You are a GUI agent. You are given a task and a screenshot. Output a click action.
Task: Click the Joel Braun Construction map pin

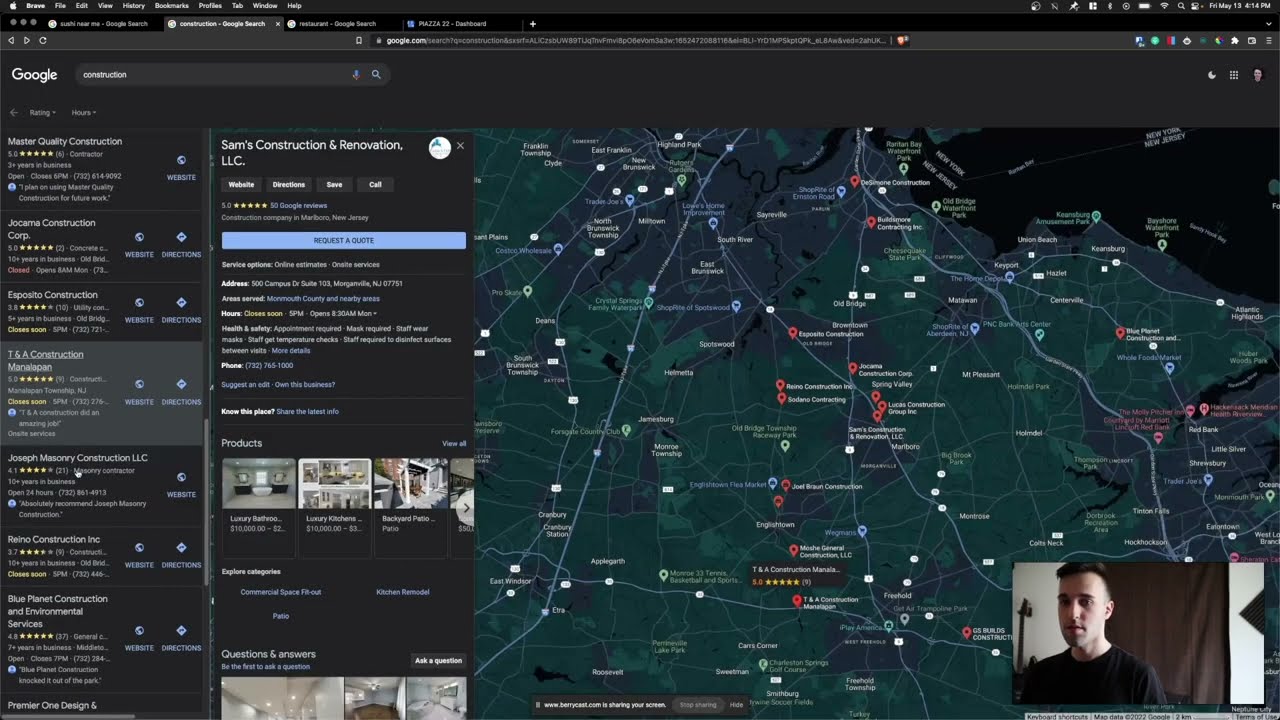pos(785,485)
